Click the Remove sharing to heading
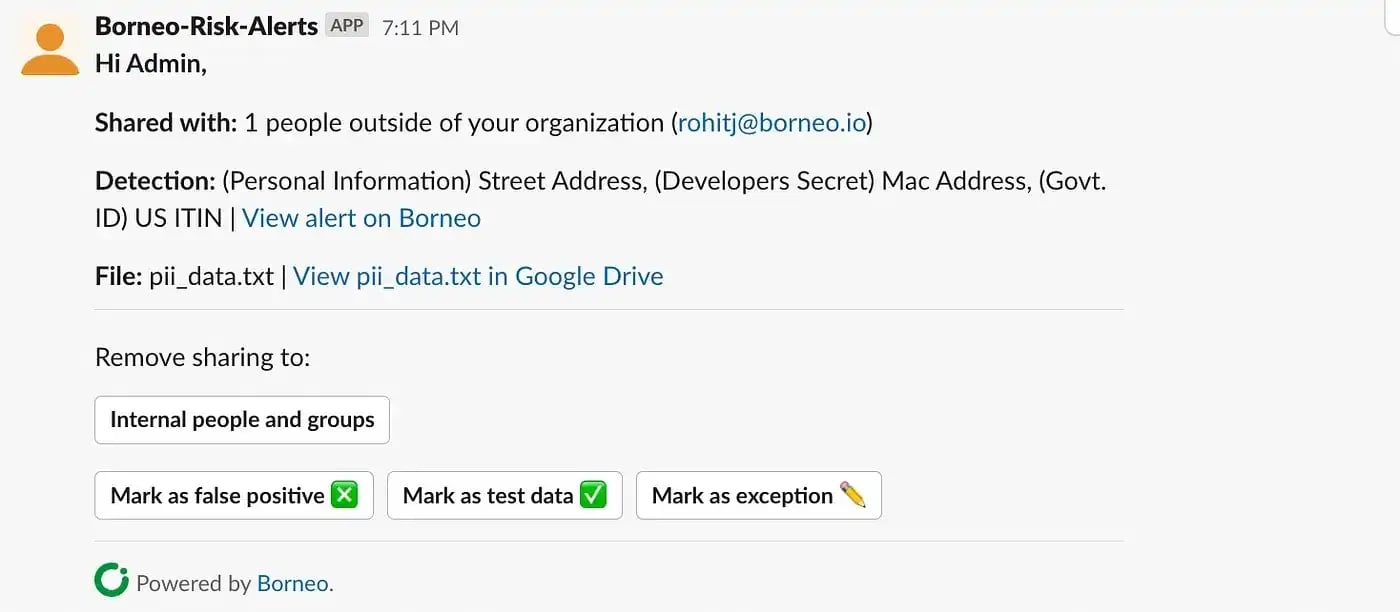Screen dimensions: 1400x612 (x=203, y=357)
